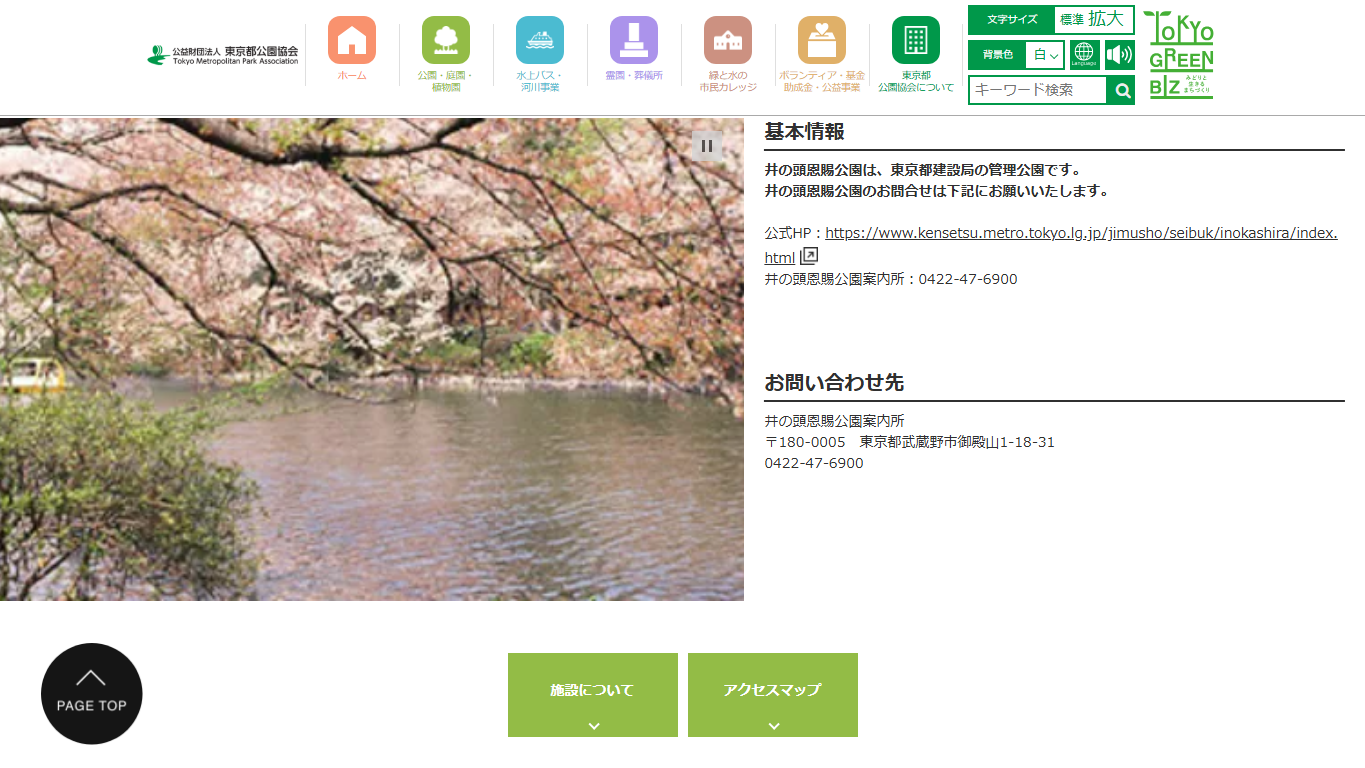Click the Tokyo Metropolitan Park Association logo
This screenshot has height=768, width=1365.
coord(223,55)
